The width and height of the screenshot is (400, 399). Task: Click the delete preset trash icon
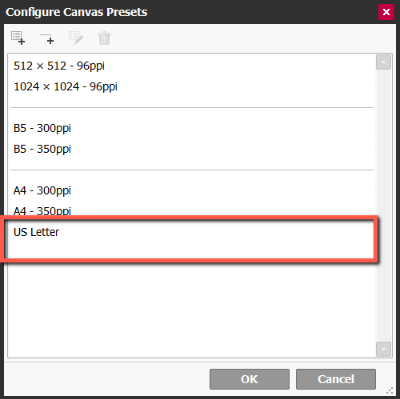[104, 38]
